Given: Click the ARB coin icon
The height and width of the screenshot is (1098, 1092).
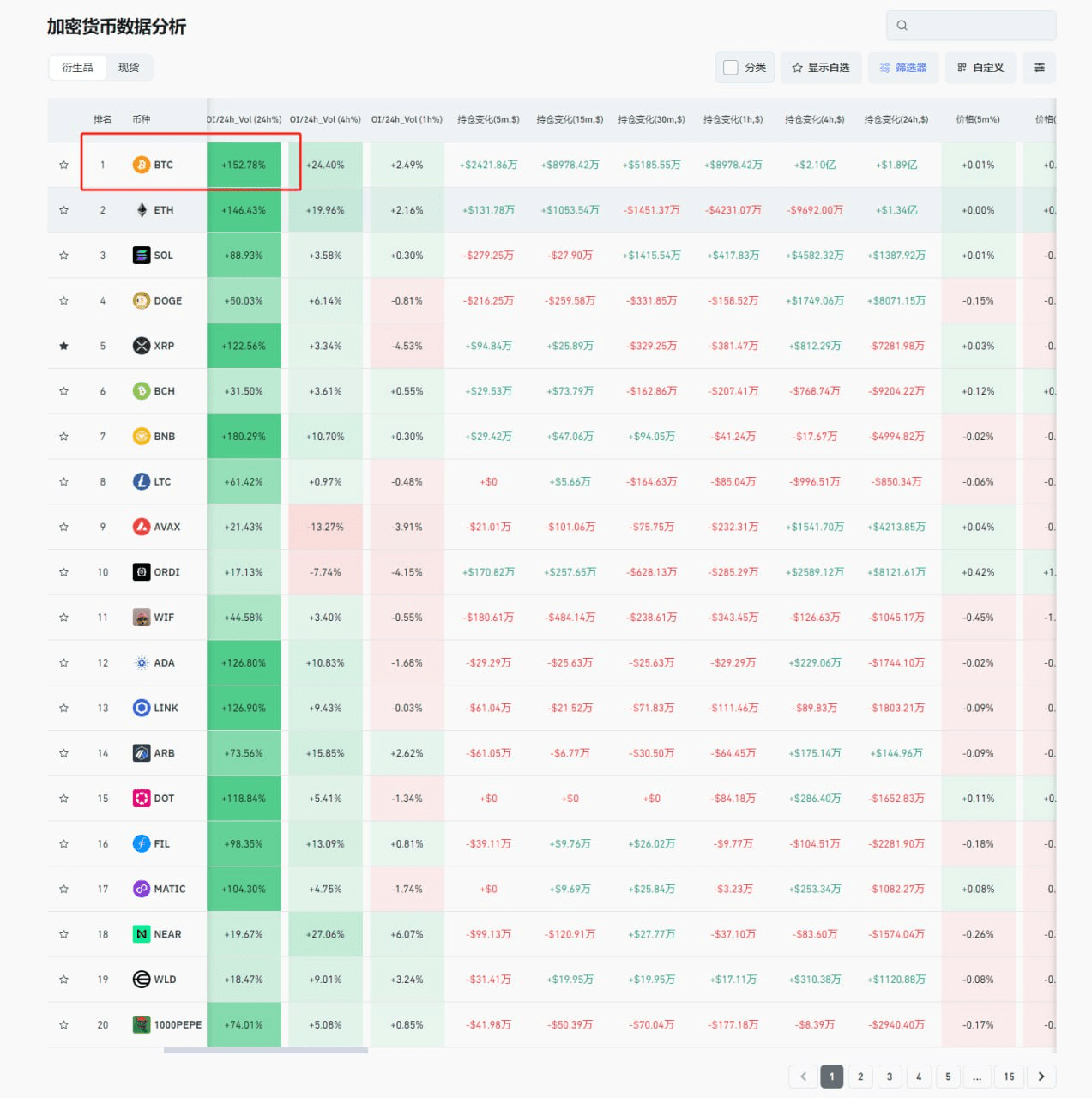Looking at the screenshot, I should click(x=142, y=753).
